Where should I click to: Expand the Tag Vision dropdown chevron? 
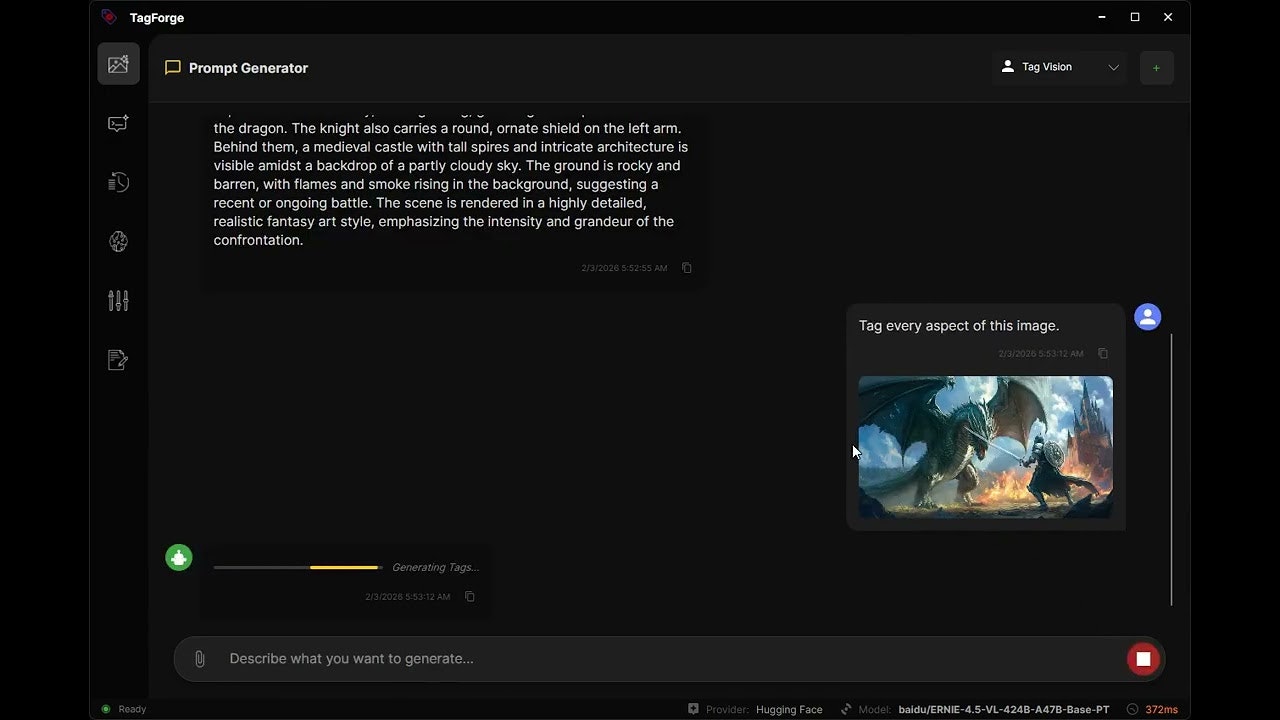click(1113, 67)
